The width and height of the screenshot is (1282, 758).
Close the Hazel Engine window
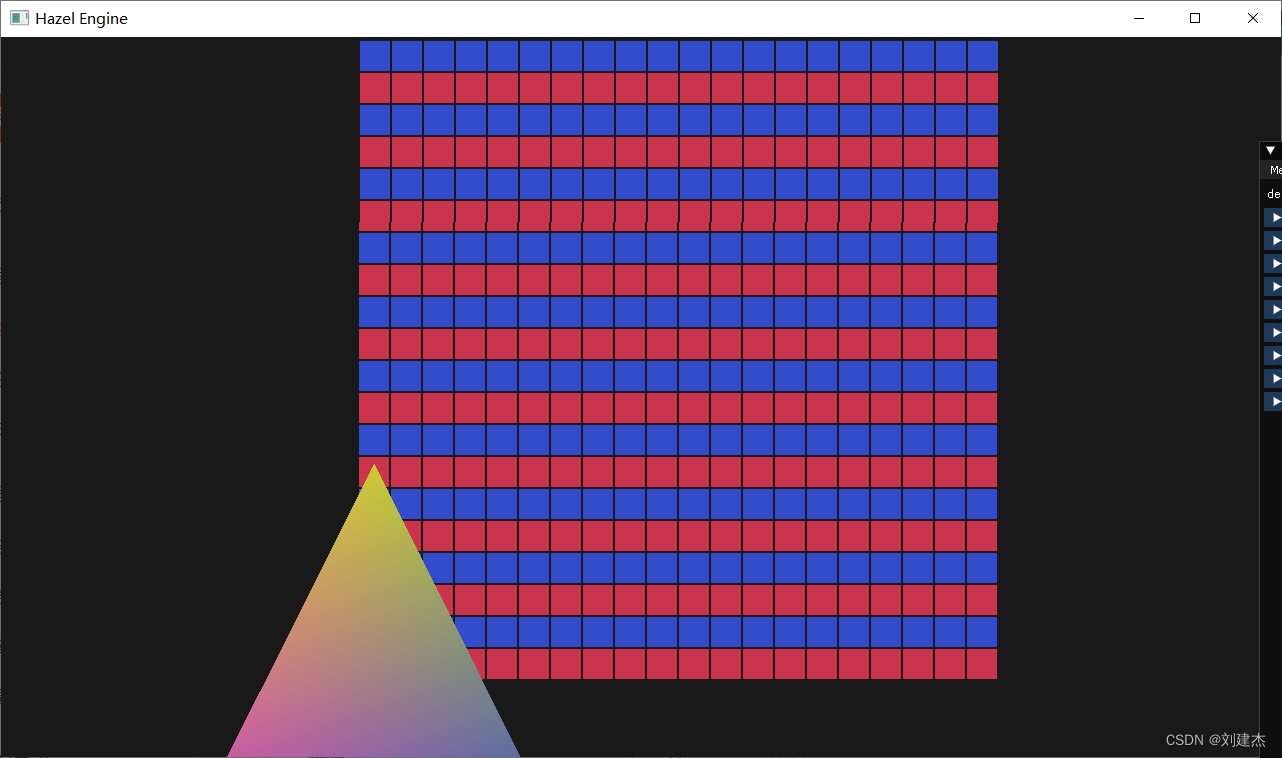pos(1253,18)
